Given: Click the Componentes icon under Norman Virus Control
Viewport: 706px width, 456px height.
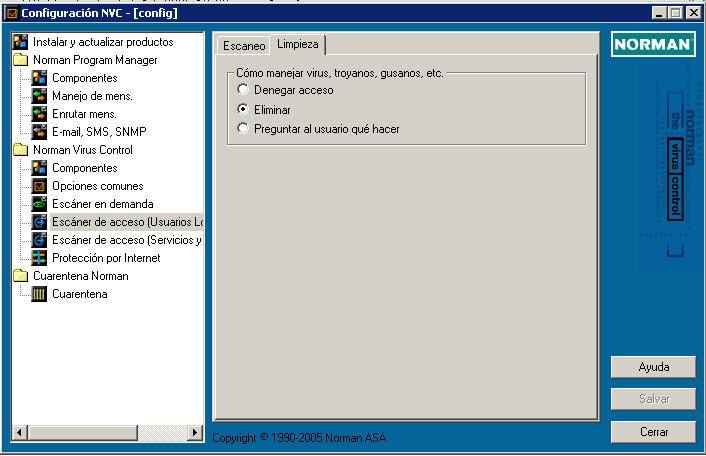Looking at the screenshot, I should point(39,168).
